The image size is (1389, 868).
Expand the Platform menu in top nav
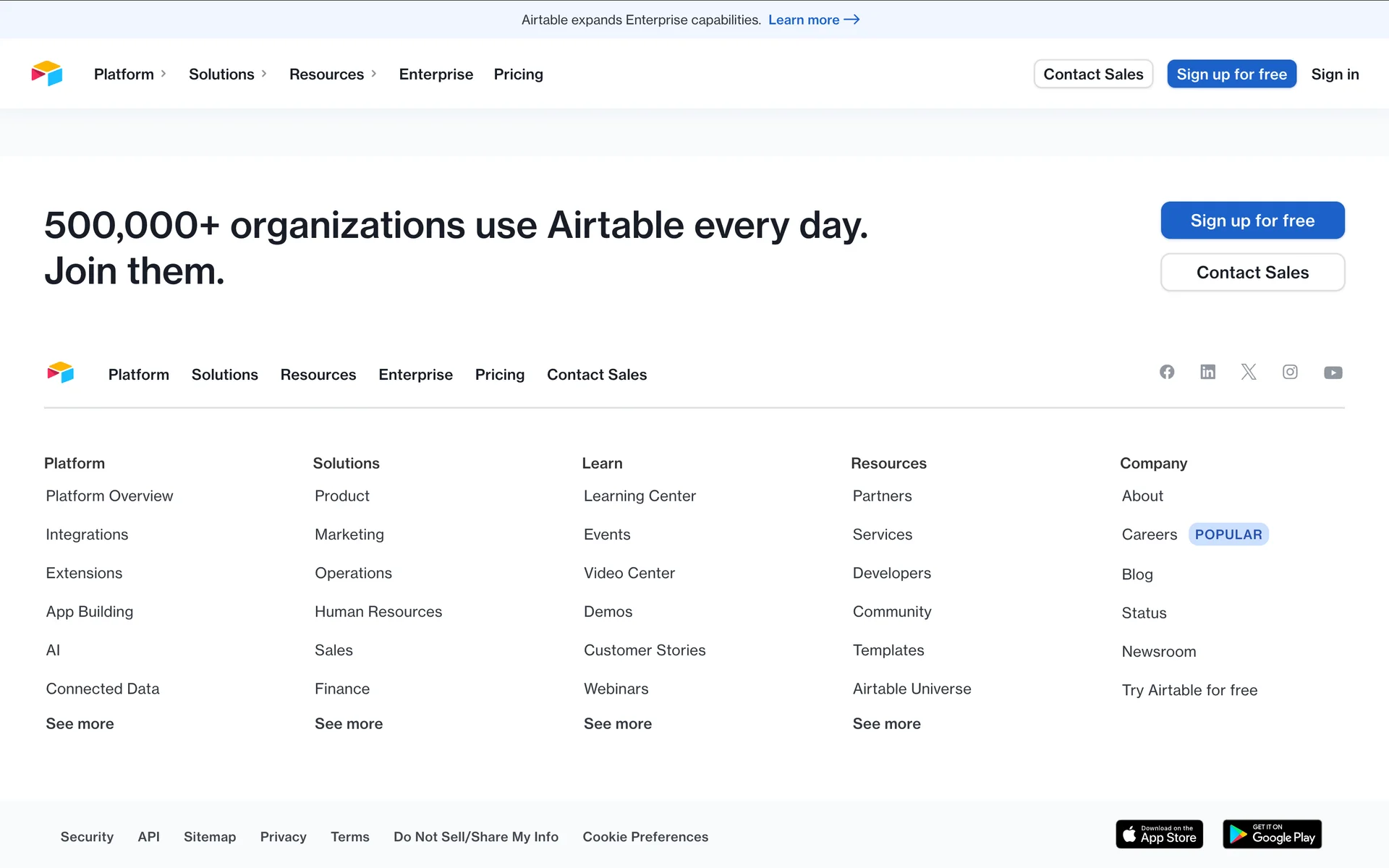coord(130,74)
